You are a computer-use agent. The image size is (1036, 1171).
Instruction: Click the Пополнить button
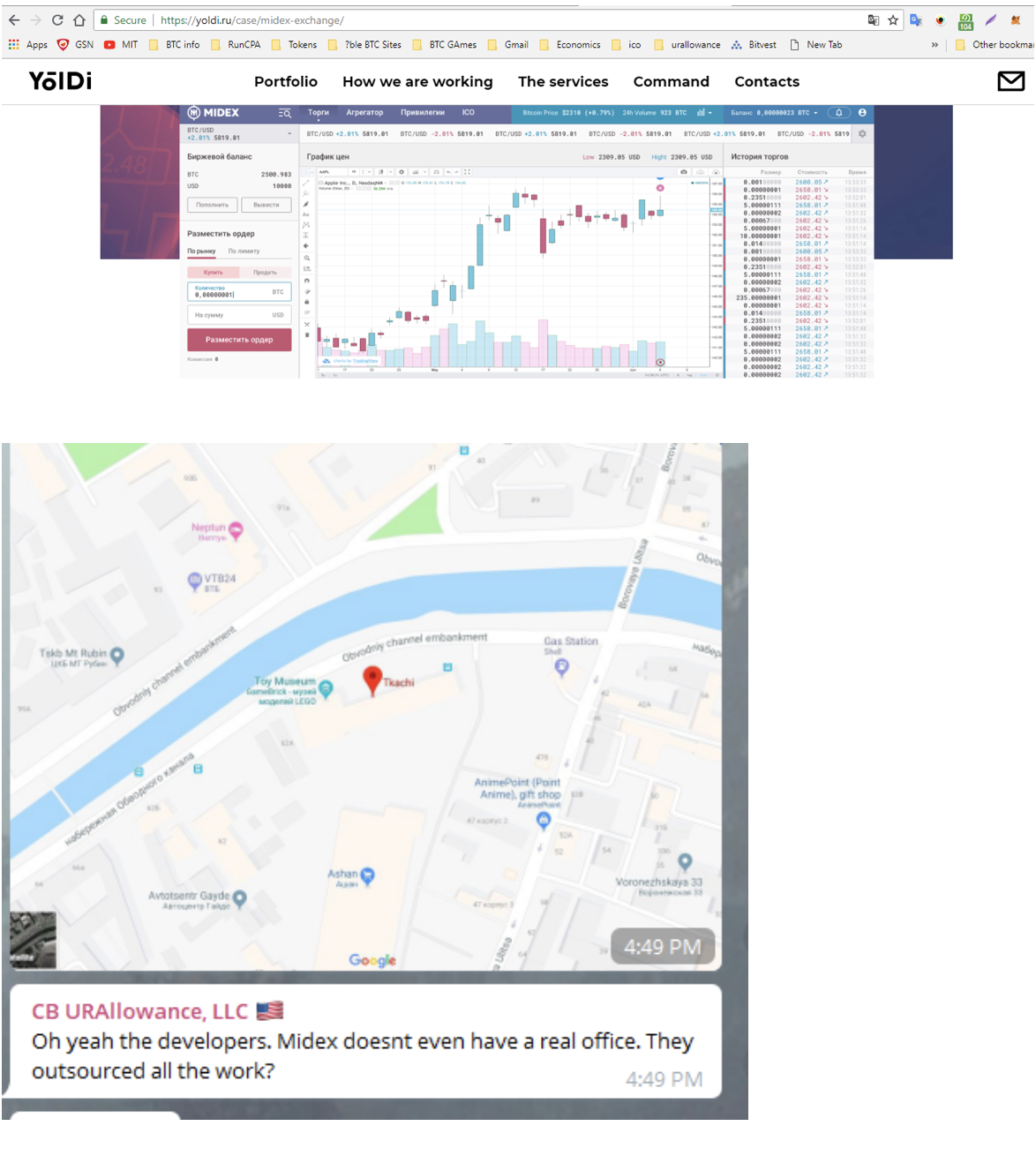tap(212, 205)
